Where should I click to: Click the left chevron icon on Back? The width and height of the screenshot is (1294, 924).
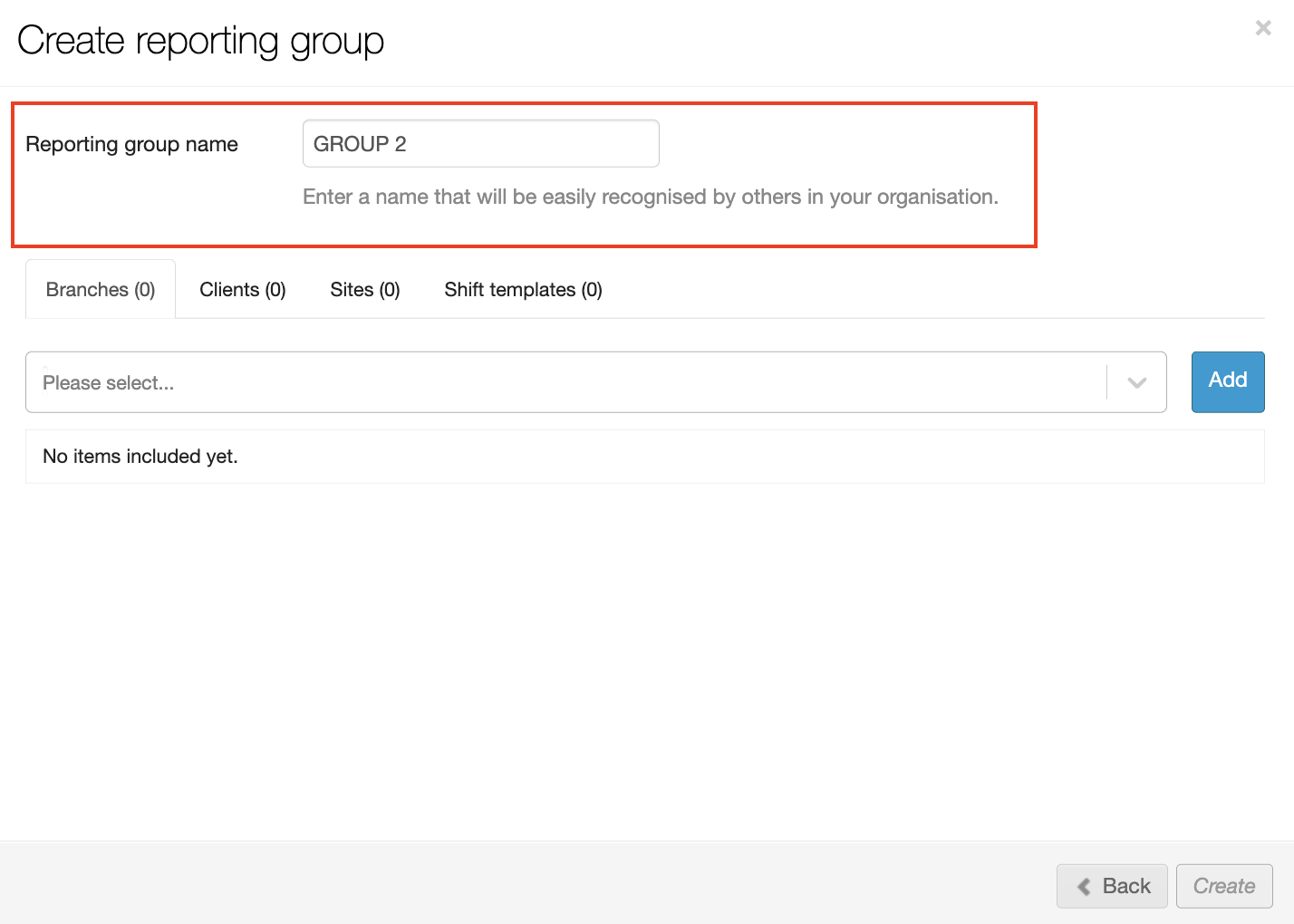point(1083,887)
